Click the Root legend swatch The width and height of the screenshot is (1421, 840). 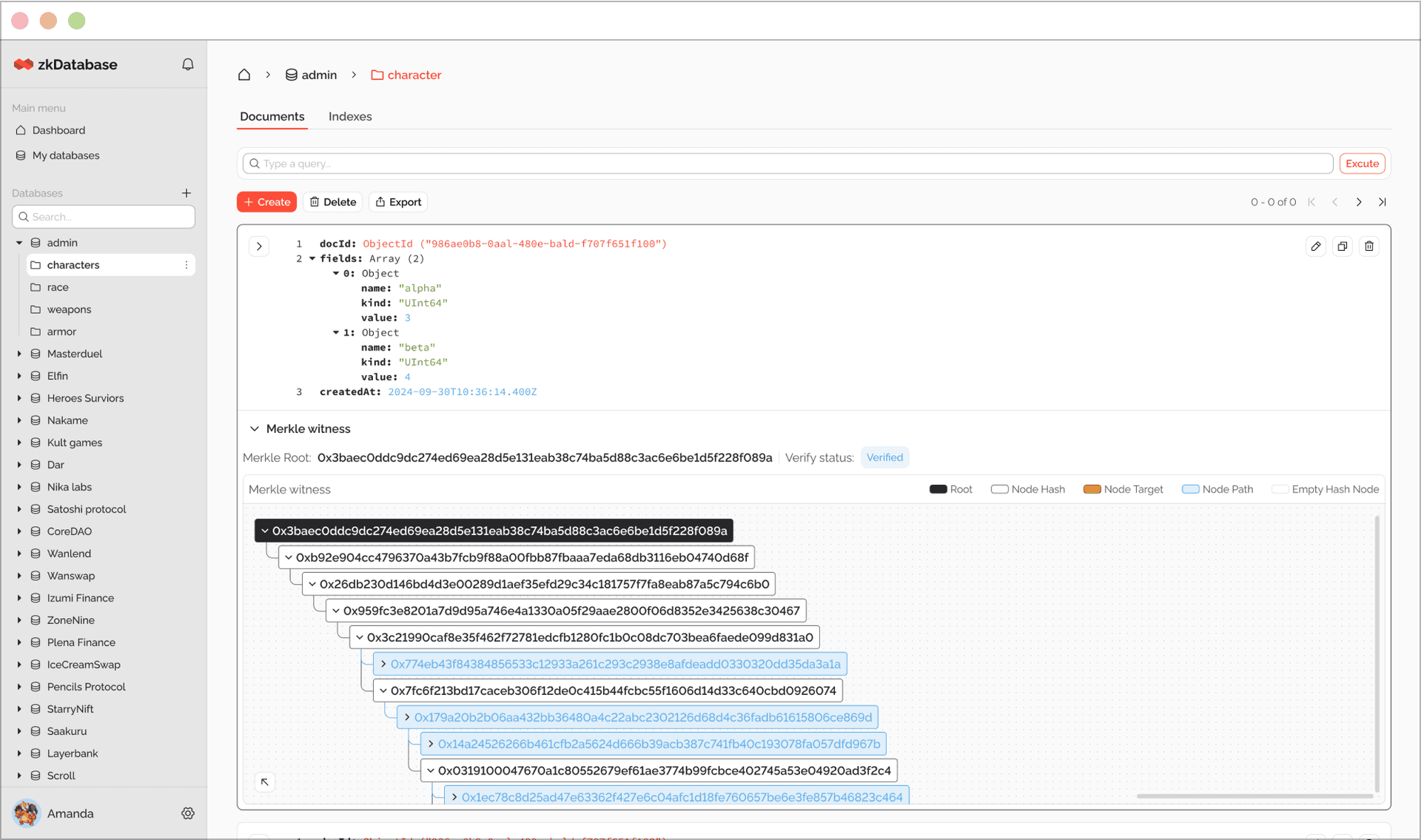coord(938,489)
